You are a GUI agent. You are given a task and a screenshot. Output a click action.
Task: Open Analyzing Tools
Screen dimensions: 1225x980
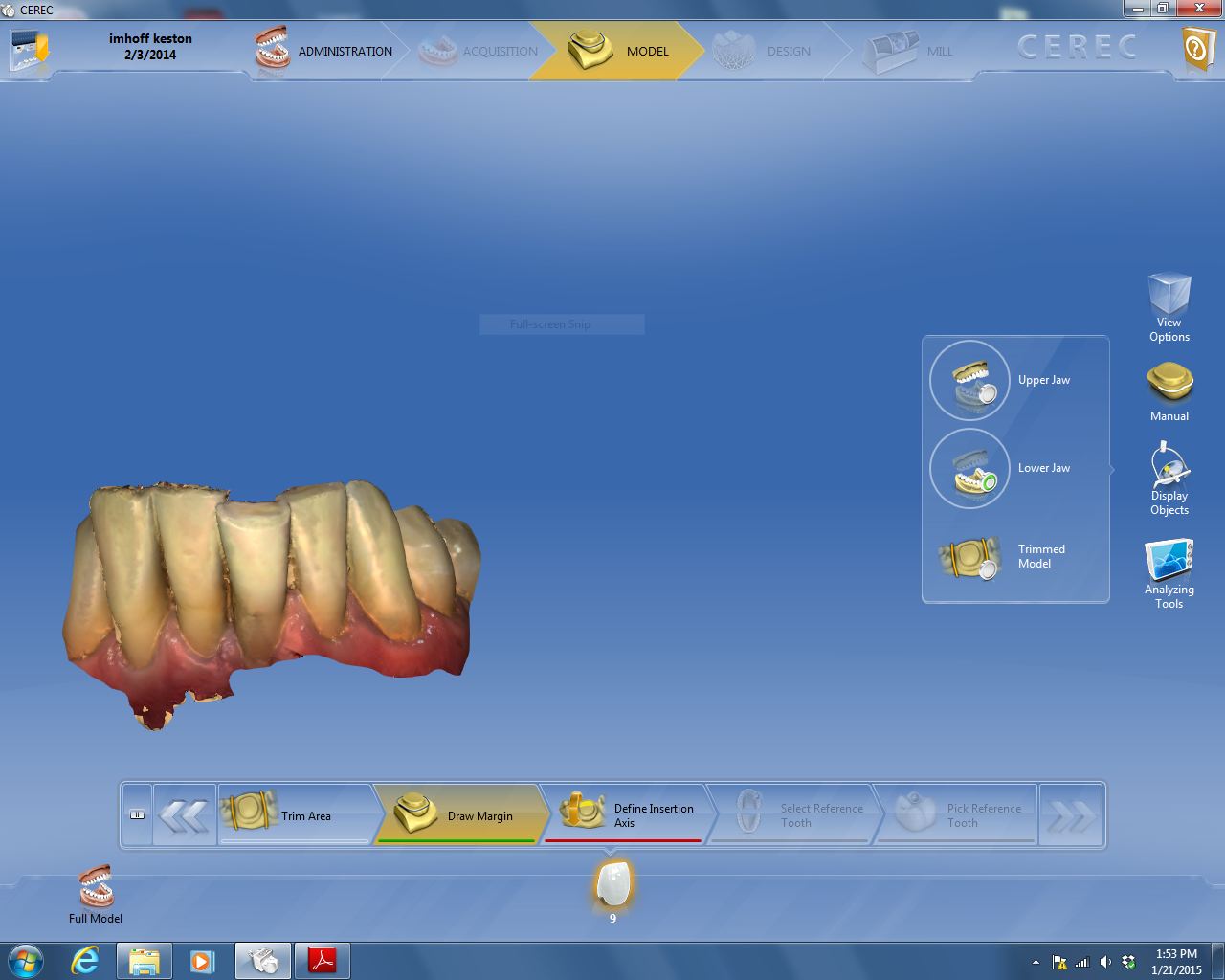point(1169,561)
